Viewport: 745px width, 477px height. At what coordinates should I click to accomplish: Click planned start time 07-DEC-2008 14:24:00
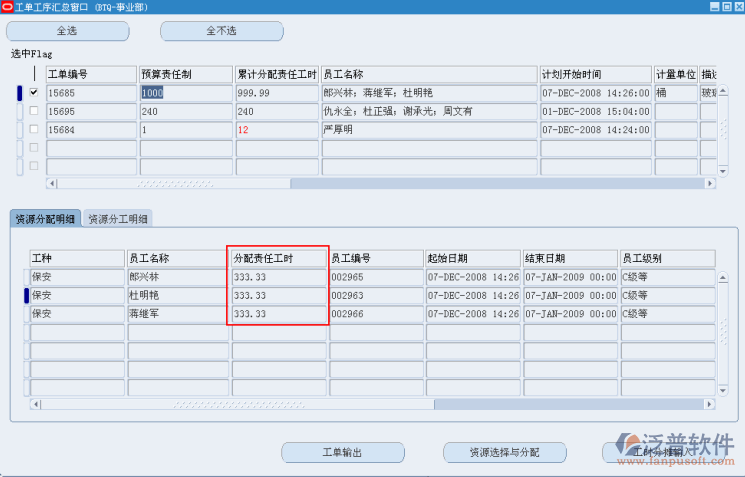point(596,130)
